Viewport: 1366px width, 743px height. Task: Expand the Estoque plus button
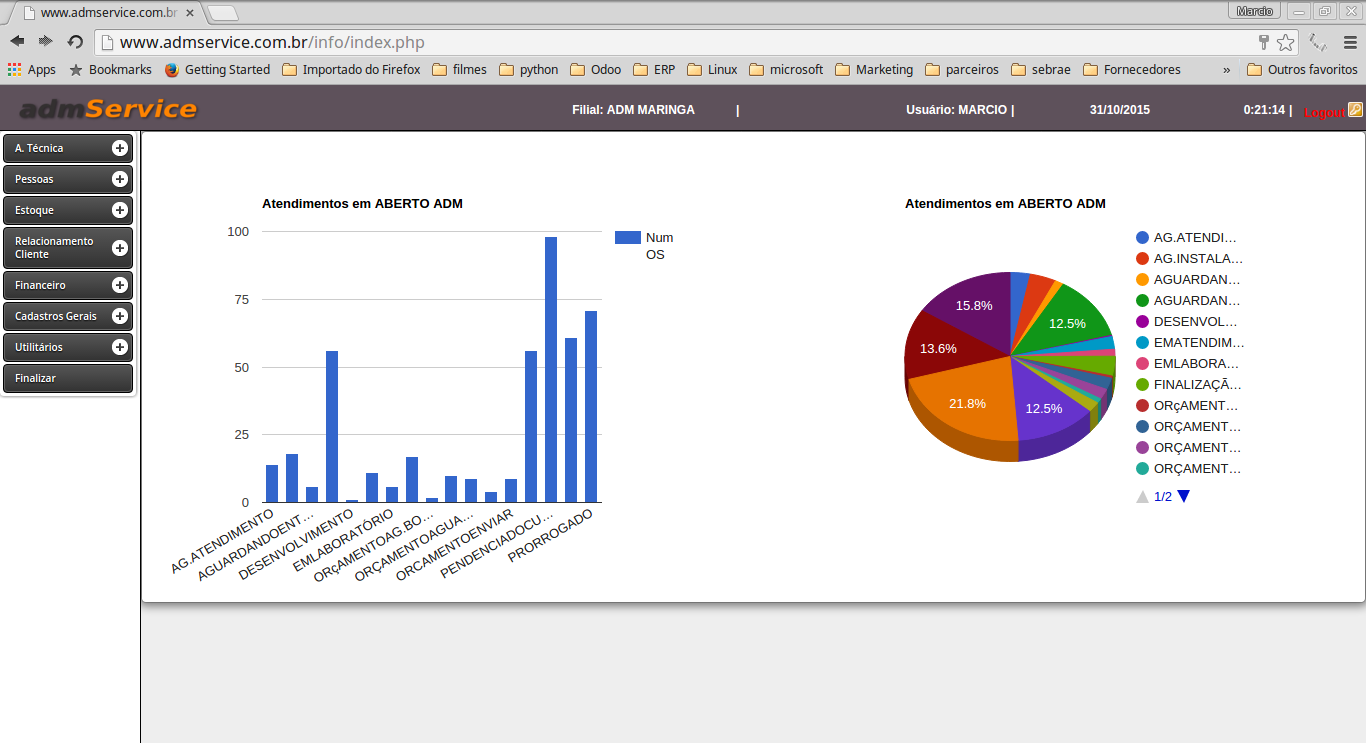(x=120, y=210)
